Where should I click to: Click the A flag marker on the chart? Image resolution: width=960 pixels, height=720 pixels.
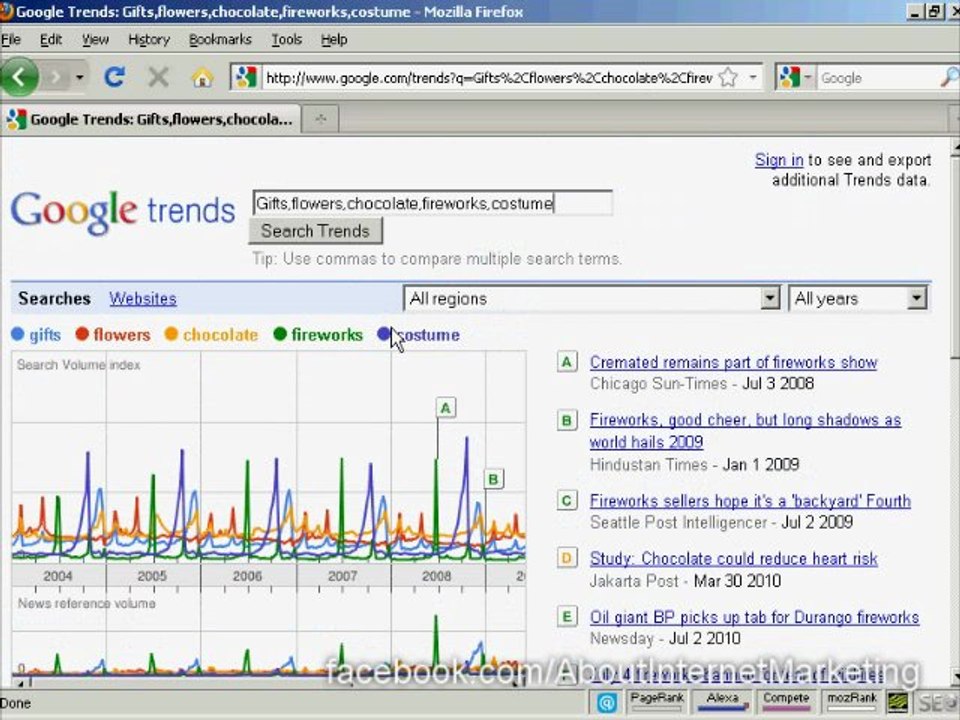click(446, 408)
